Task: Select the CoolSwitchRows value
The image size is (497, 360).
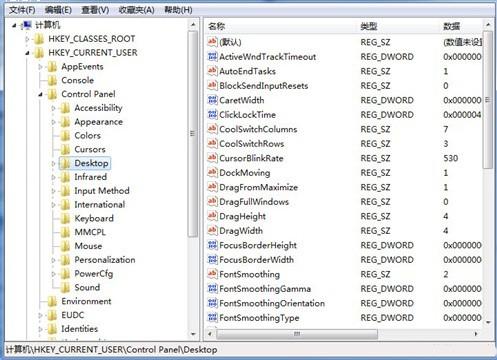Action: click(x=252, y=144)
